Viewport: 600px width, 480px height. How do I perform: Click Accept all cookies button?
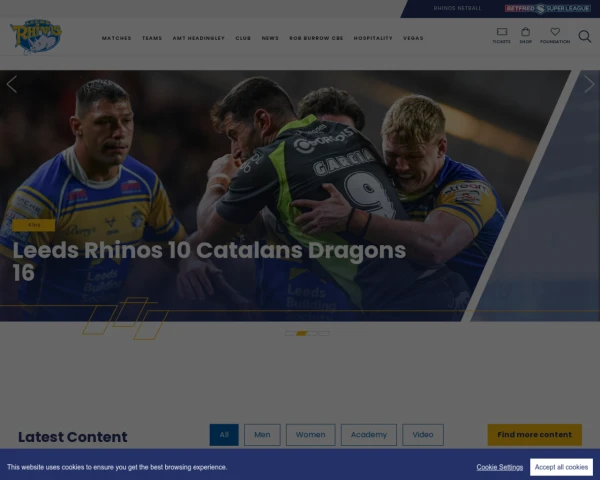(x=561, y=467)
